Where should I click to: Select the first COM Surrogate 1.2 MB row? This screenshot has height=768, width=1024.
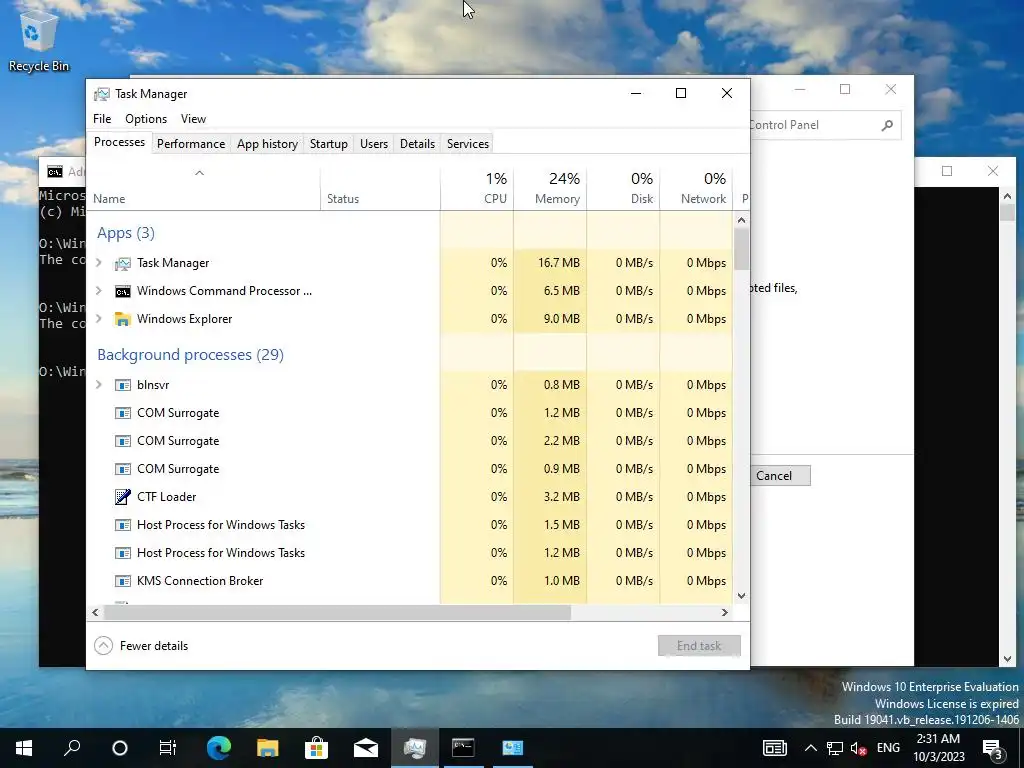pyautogui.click(x=409, y=413)
